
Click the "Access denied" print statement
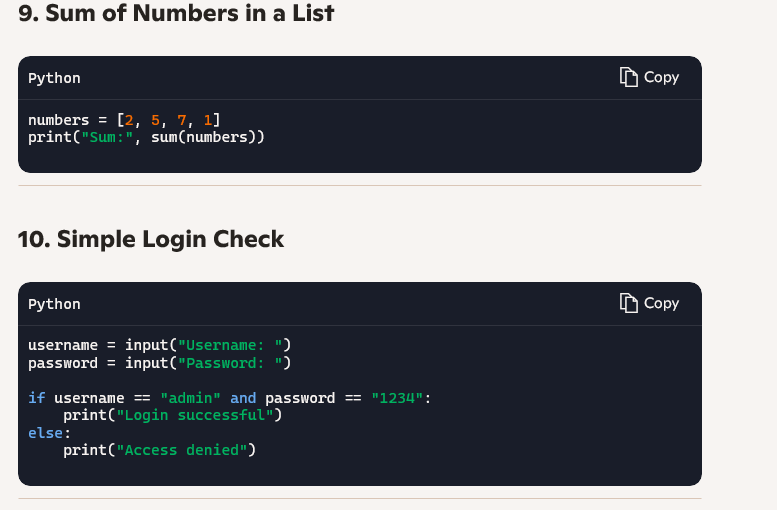coord(159,450)
